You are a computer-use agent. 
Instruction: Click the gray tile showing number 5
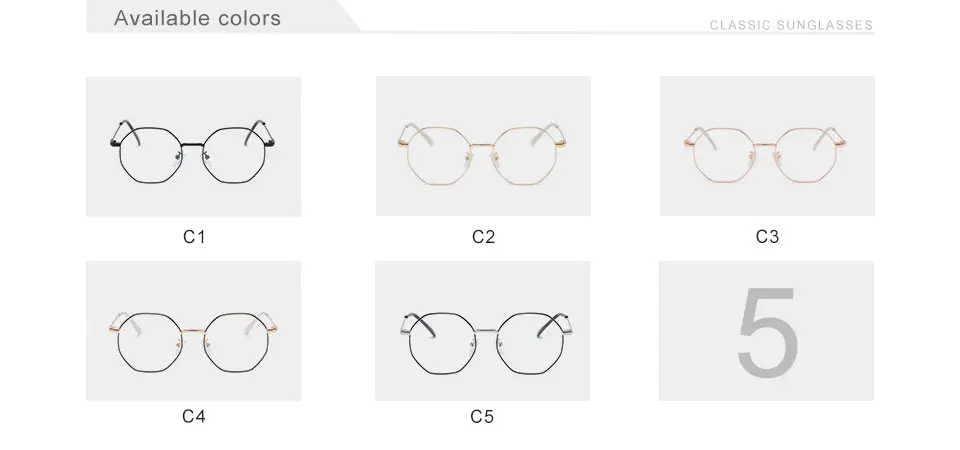767,331
